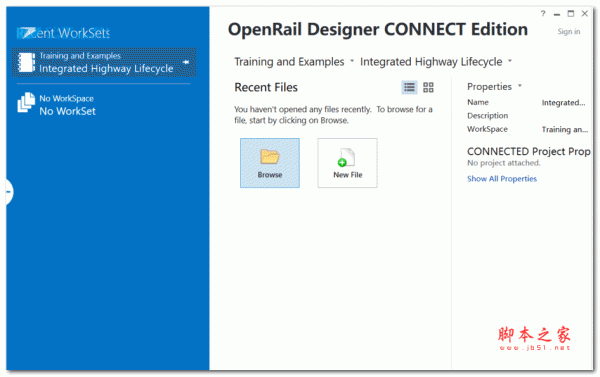Close the OpenRail Designer window

point(585,14)
